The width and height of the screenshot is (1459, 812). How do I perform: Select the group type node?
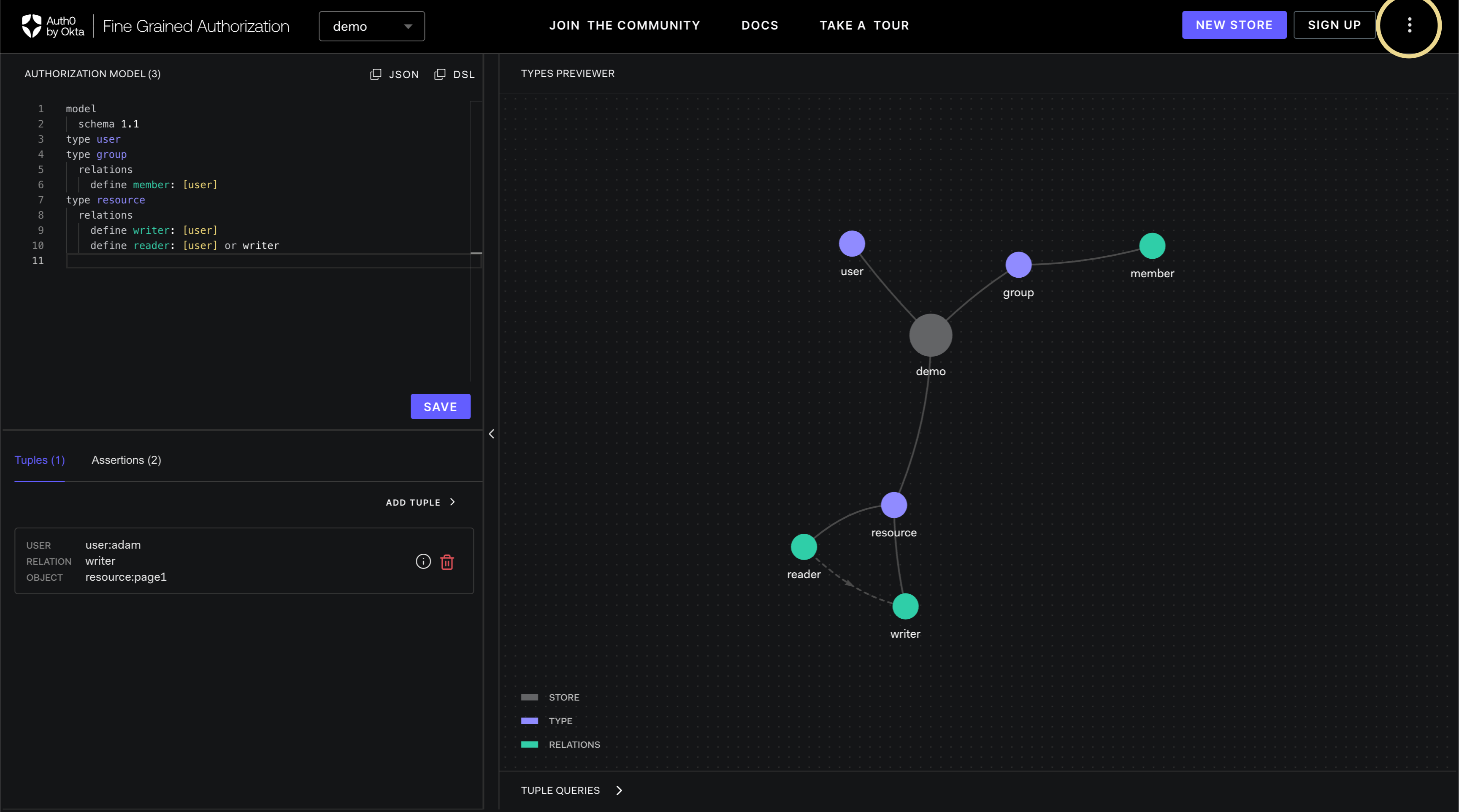point(1018,265)
